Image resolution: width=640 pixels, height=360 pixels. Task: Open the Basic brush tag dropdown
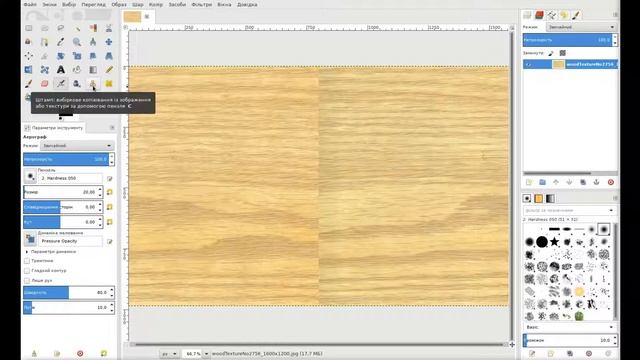tap(569, 327)
